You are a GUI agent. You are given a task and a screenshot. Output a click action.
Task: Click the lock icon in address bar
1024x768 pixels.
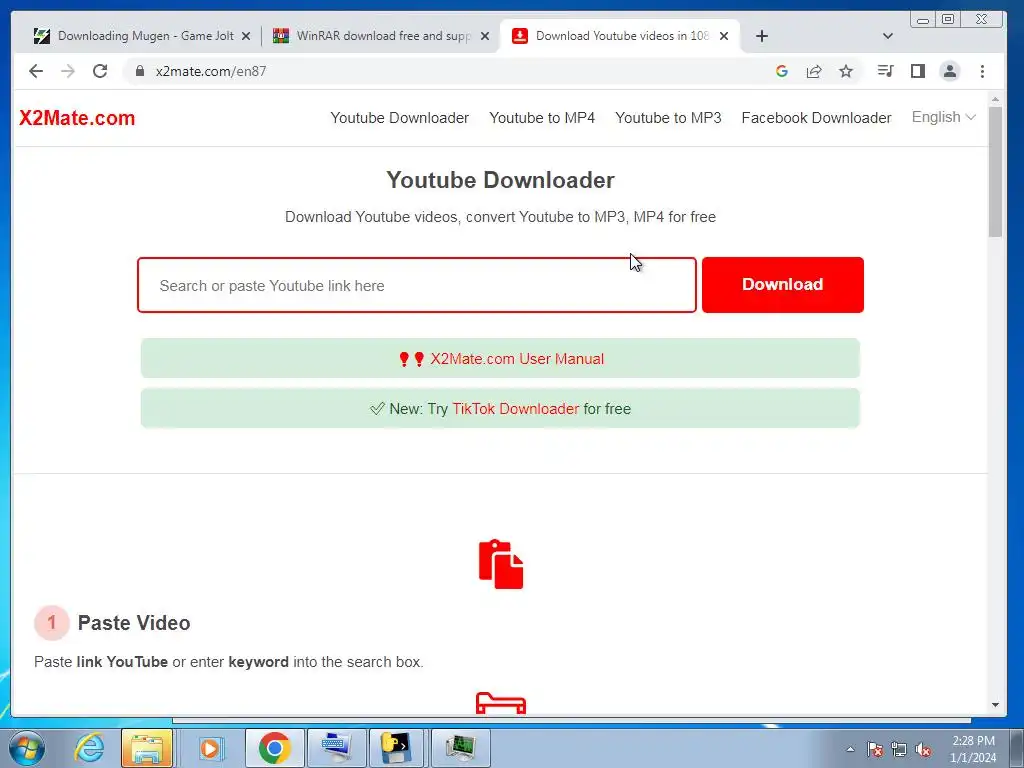(x=140, y=71)
